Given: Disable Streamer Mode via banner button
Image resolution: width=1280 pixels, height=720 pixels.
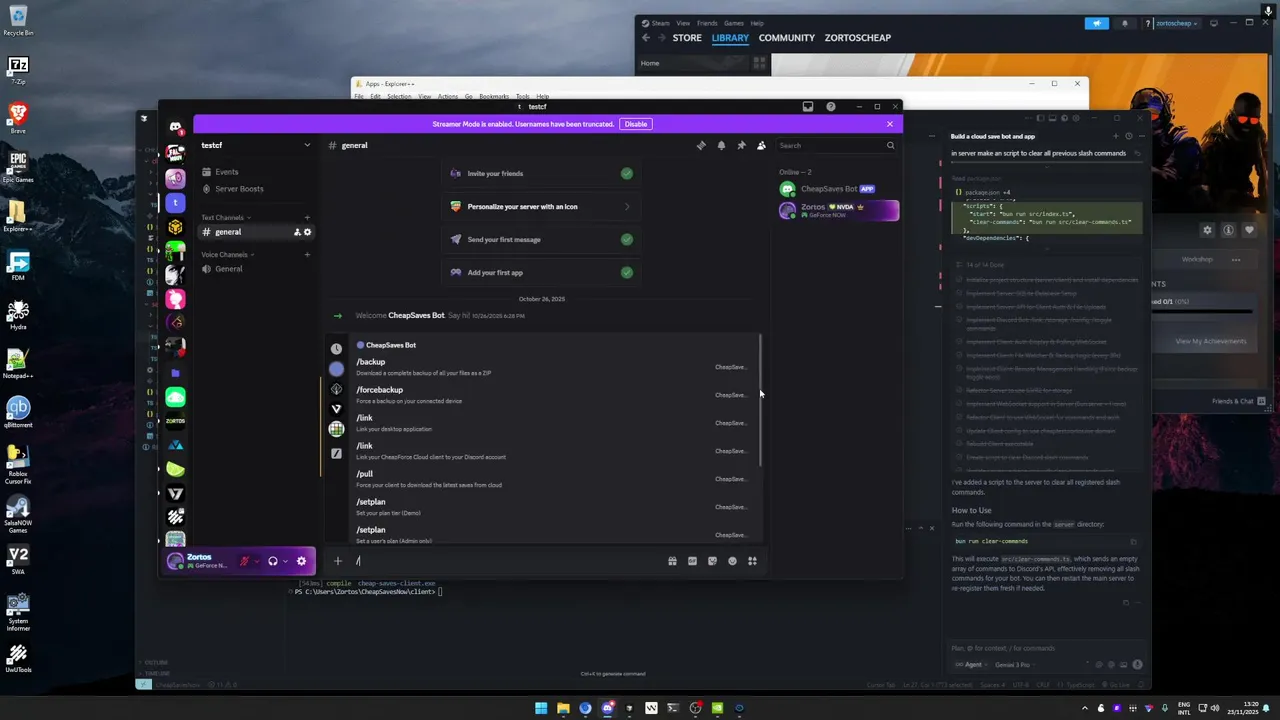Looking at the screenshot, I should click(636, 124).
